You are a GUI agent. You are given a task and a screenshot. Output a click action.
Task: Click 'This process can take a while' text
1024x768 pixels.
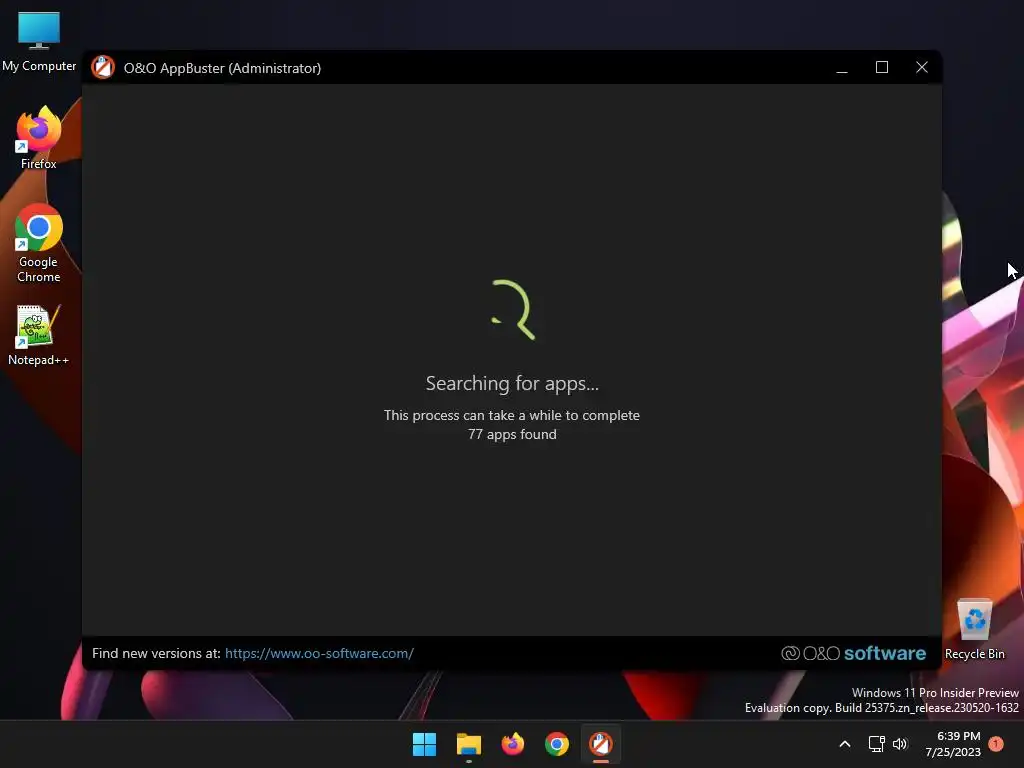512,415
